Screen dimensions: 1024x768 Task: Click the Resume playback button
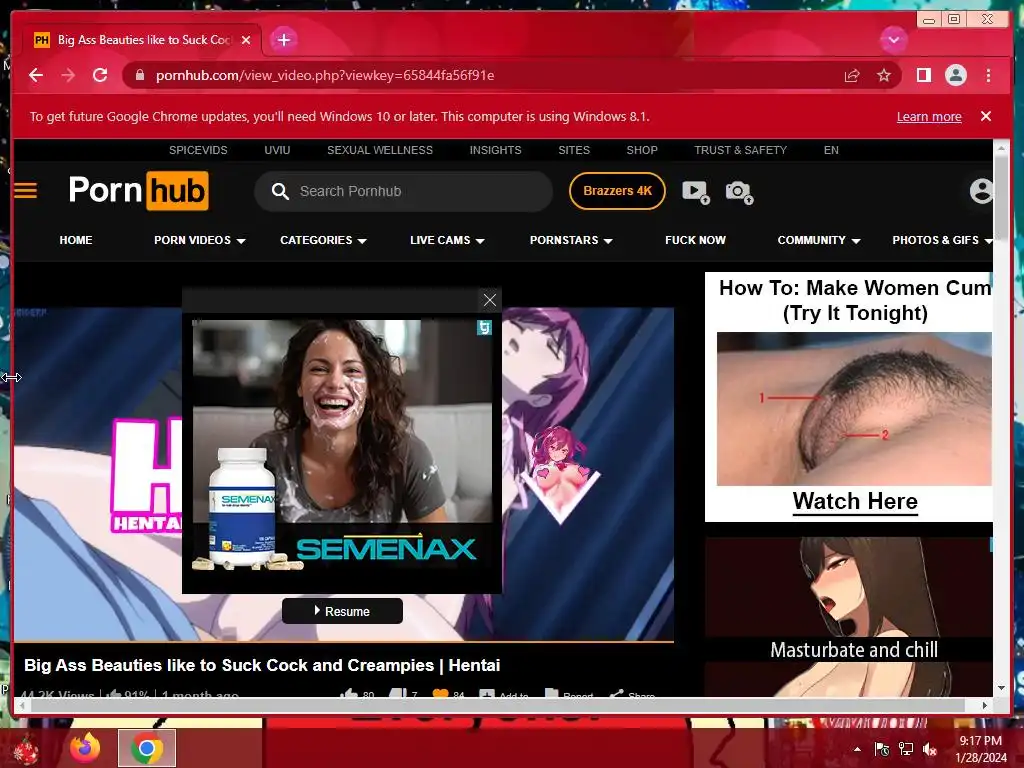(342, 611)
